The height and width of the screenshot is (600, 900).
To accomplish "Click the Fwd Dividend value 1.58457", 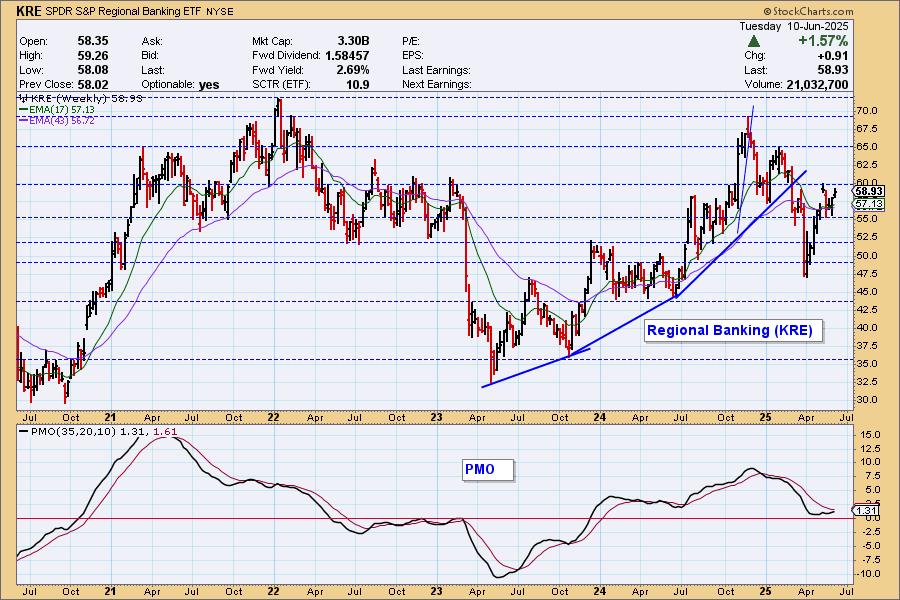I will point(347,56).
